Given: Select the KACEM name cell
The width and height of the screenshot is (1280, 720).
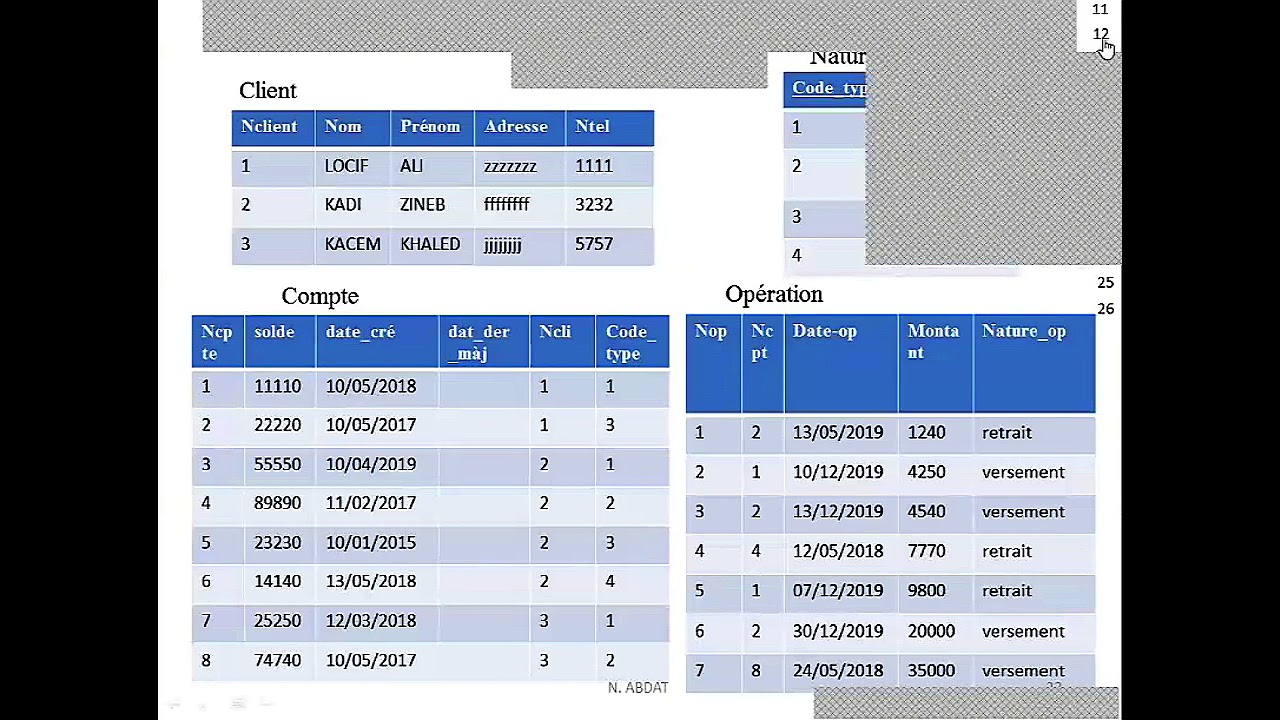Looking at the screenshot, I should (353, 244).
